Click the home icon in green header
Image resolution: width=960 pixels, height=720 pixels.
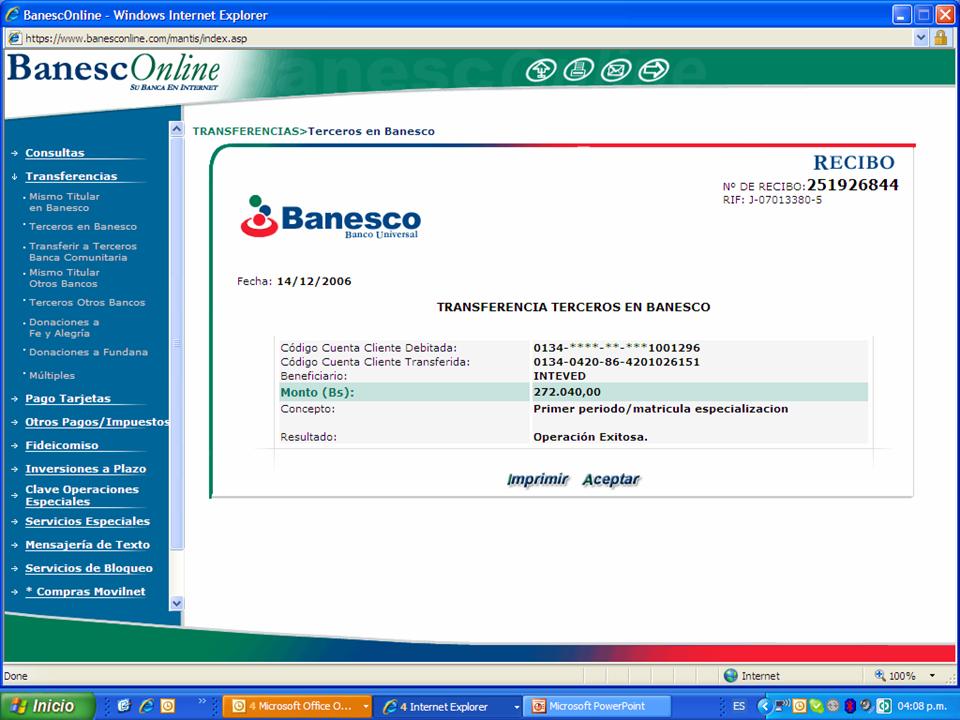point(541,70)
